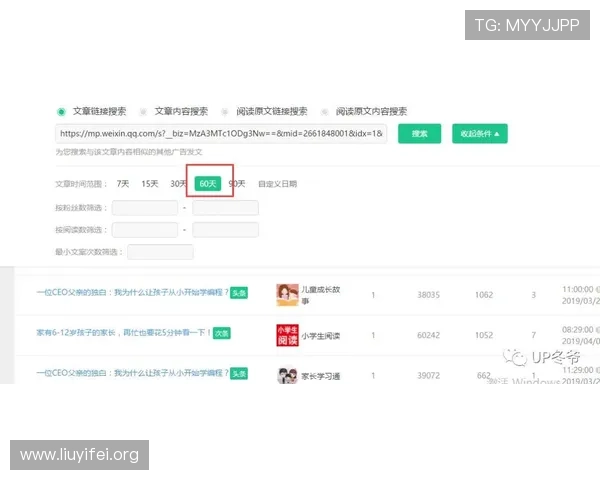Viewport: 600px width, 480px height.
Task: Open the 小学生阅读 account name
Action: point(321,336)
